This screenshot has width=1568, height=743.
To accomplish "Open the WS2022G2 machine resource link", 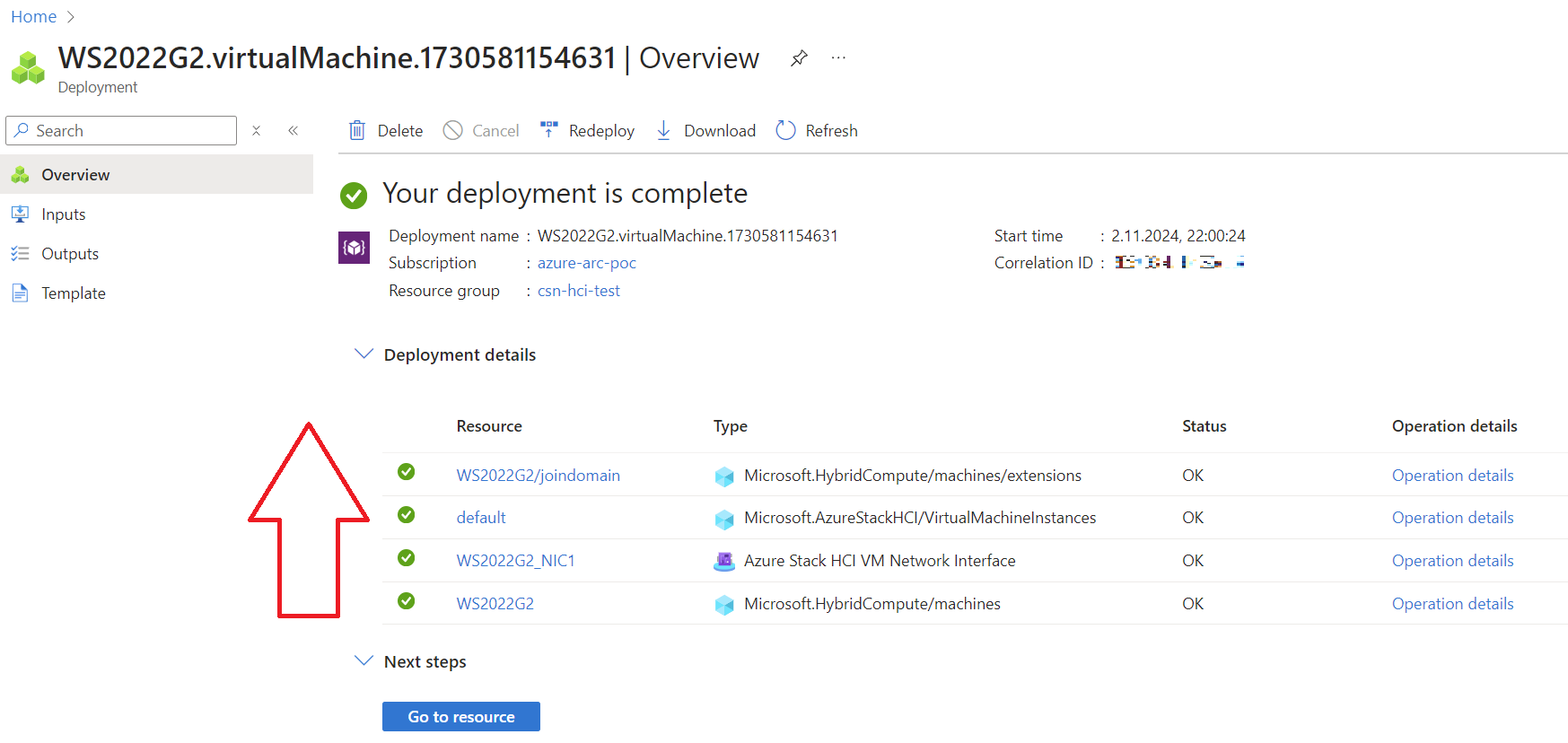I will 495,604.
